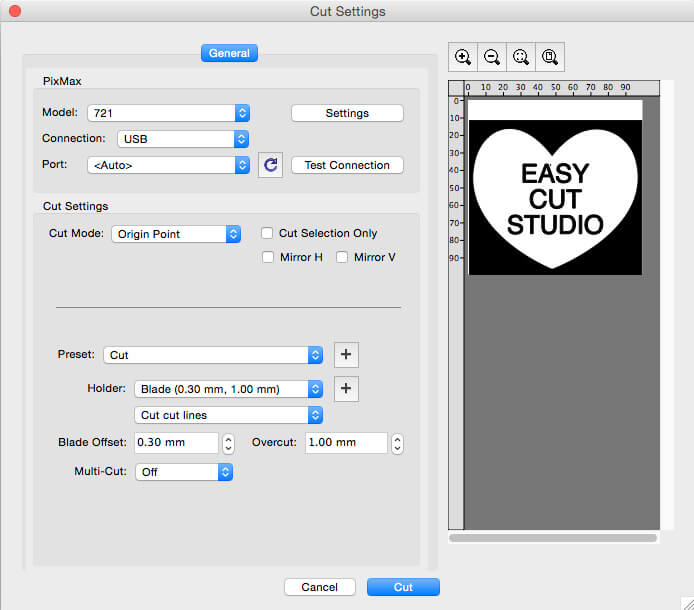Open the Cut Mode dropdown
694x610 pixels.
click(x=175, y=234)
